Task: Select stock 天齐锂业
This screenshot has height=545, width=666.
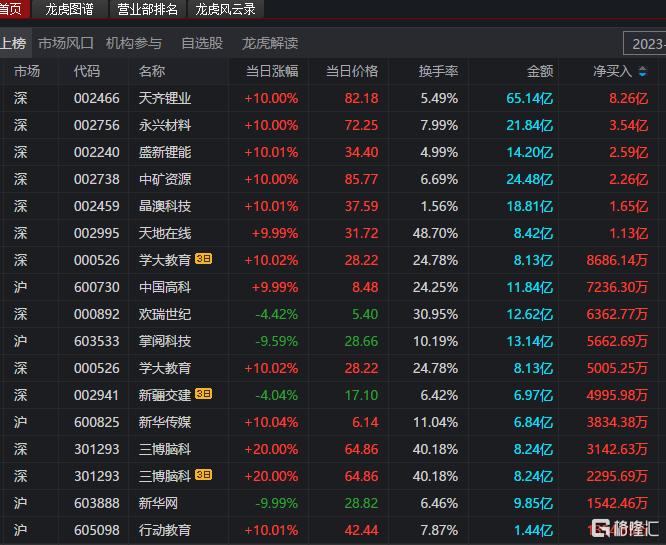Action: [x=165, y=98]
